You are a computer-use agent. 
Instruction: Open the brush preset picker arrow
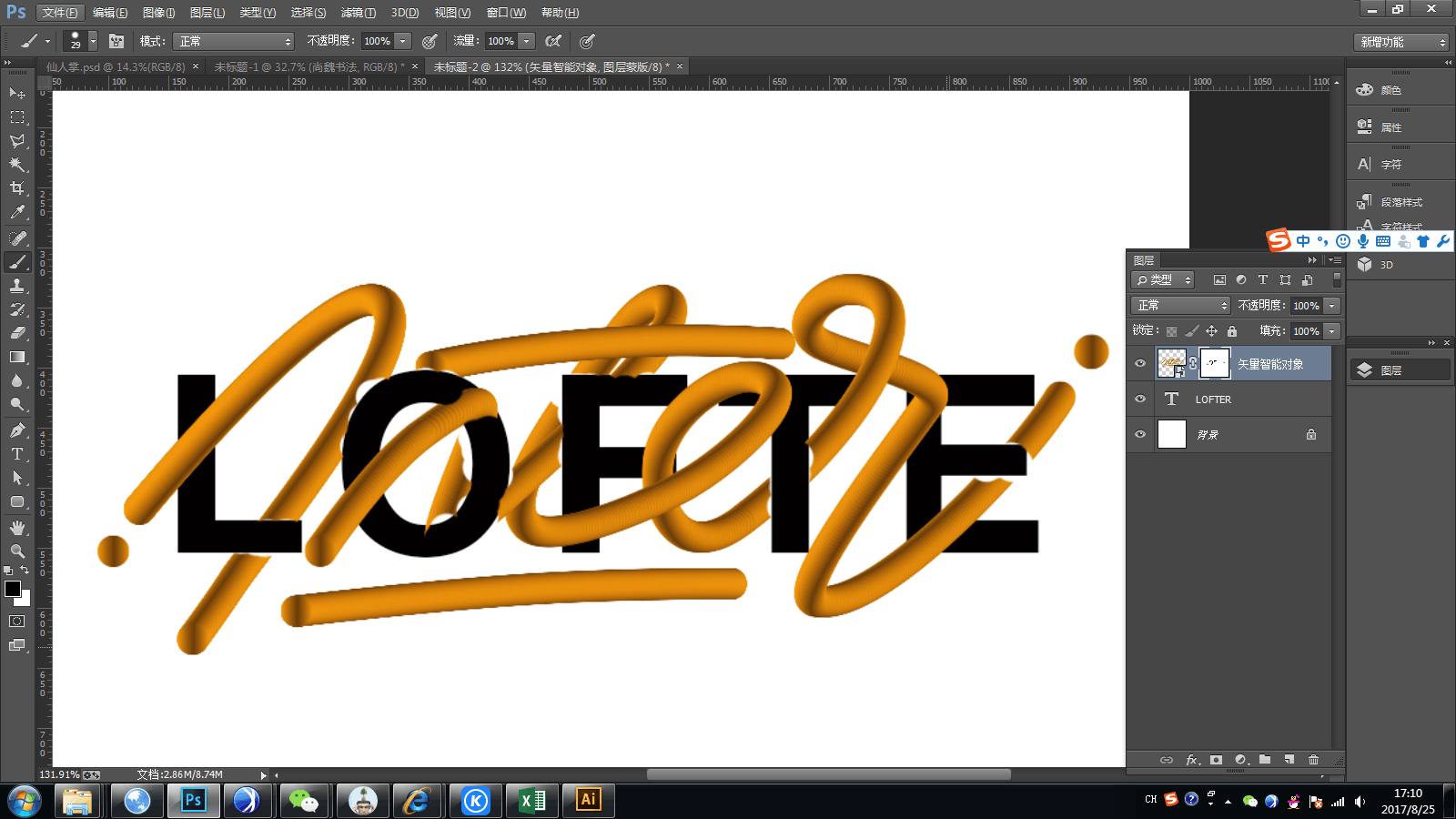click(93, 41)
